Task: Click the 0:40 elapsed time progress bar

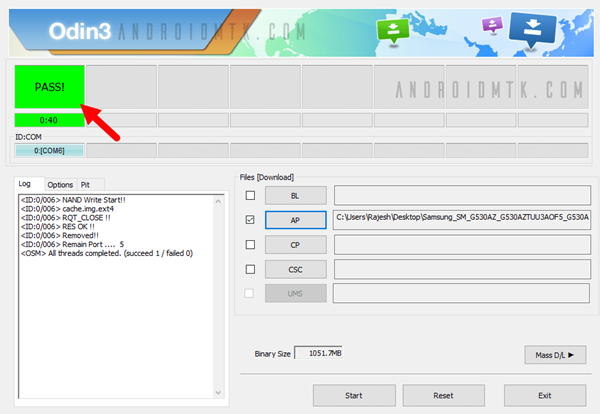Action: pos(49,120)
